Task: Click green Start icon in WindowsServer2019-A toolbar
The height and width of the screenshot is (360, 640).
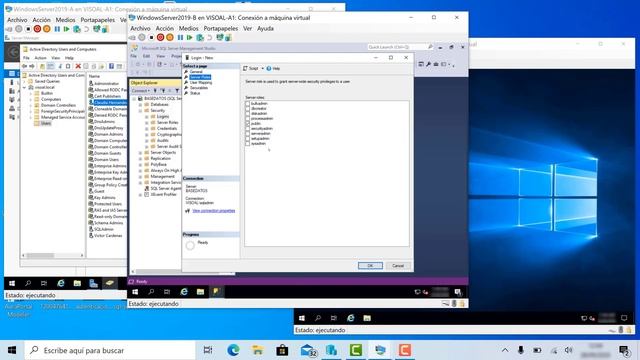Action: click(66, 29)
